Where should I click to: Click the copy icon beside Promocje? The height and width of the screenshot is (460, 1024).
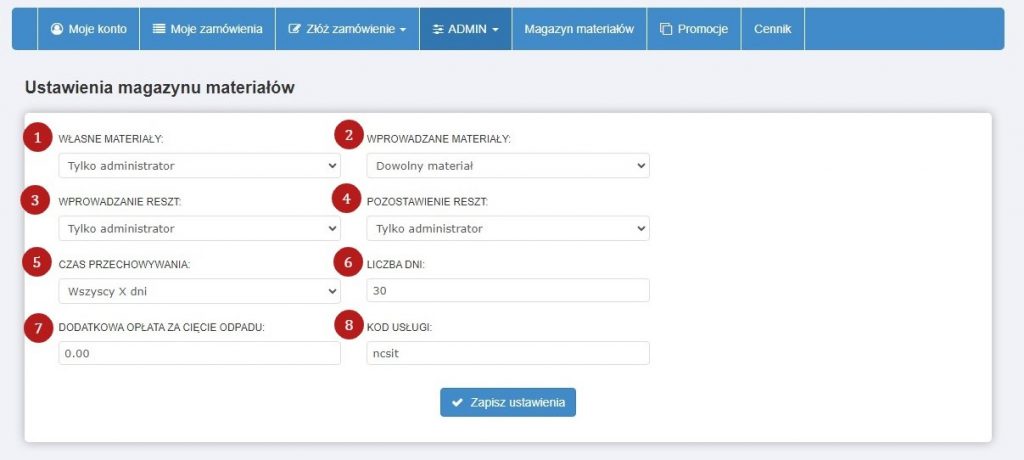pyautogui.click(x=666, y=29)
